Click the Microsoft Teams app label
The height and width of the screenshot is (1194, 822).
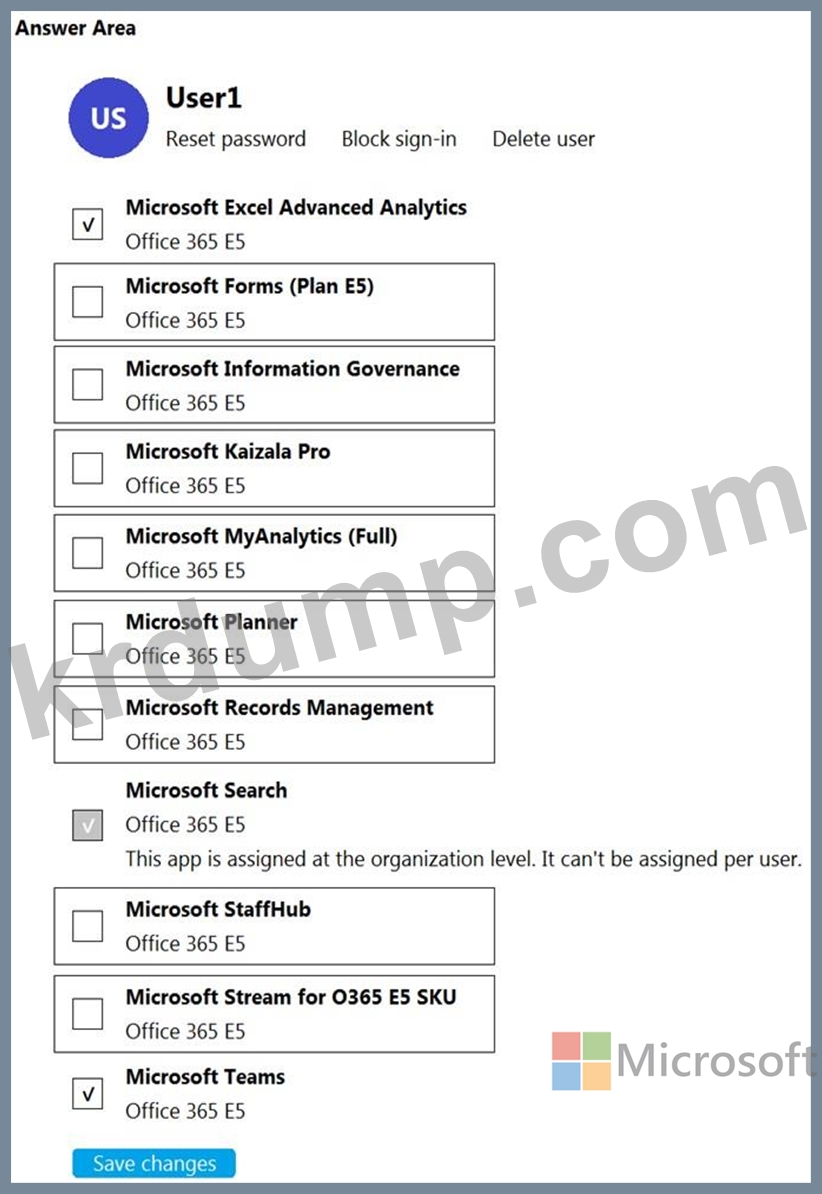205,1077
